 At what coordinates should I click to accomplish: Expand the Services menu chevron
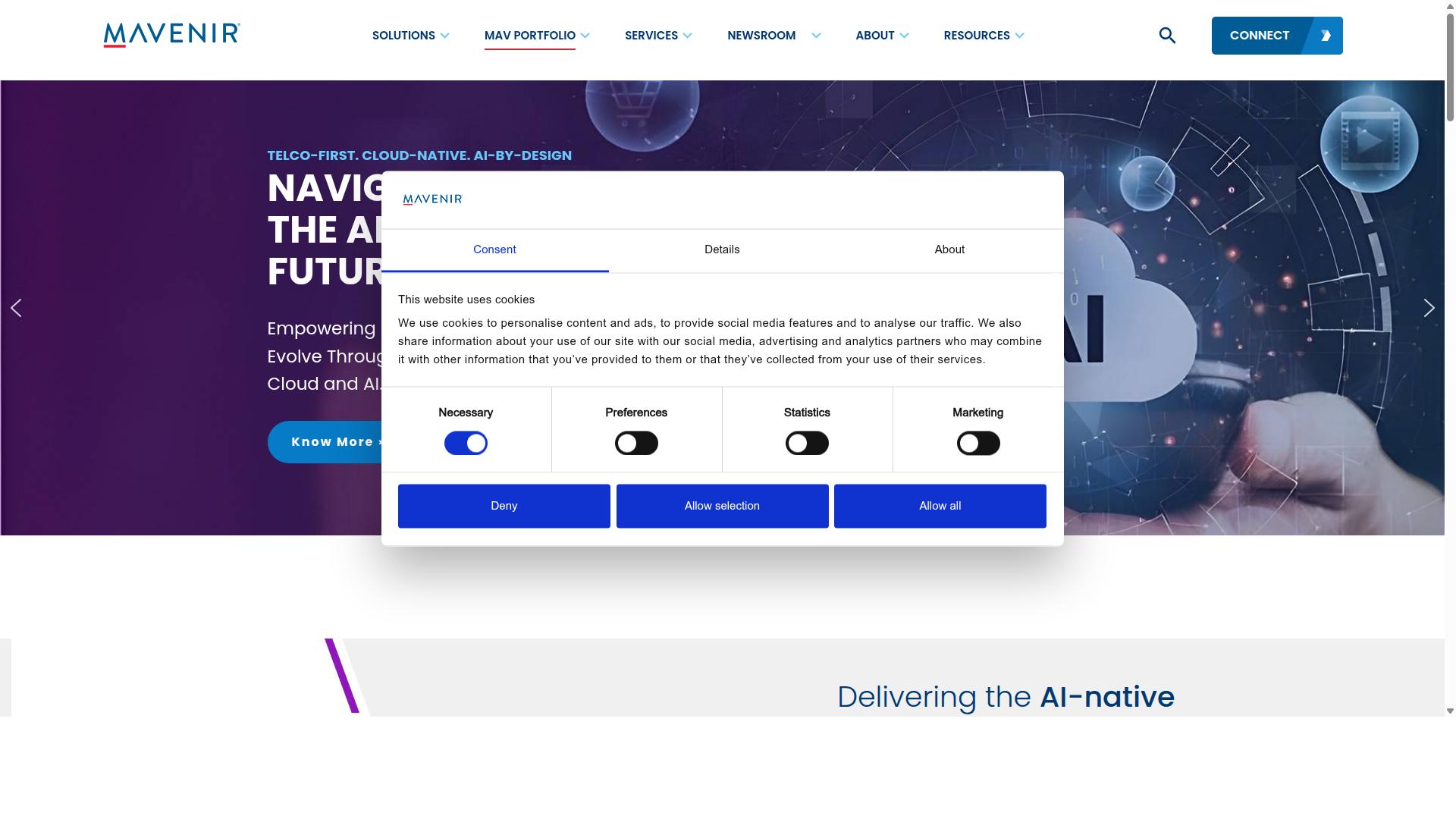tap(687, 36)
